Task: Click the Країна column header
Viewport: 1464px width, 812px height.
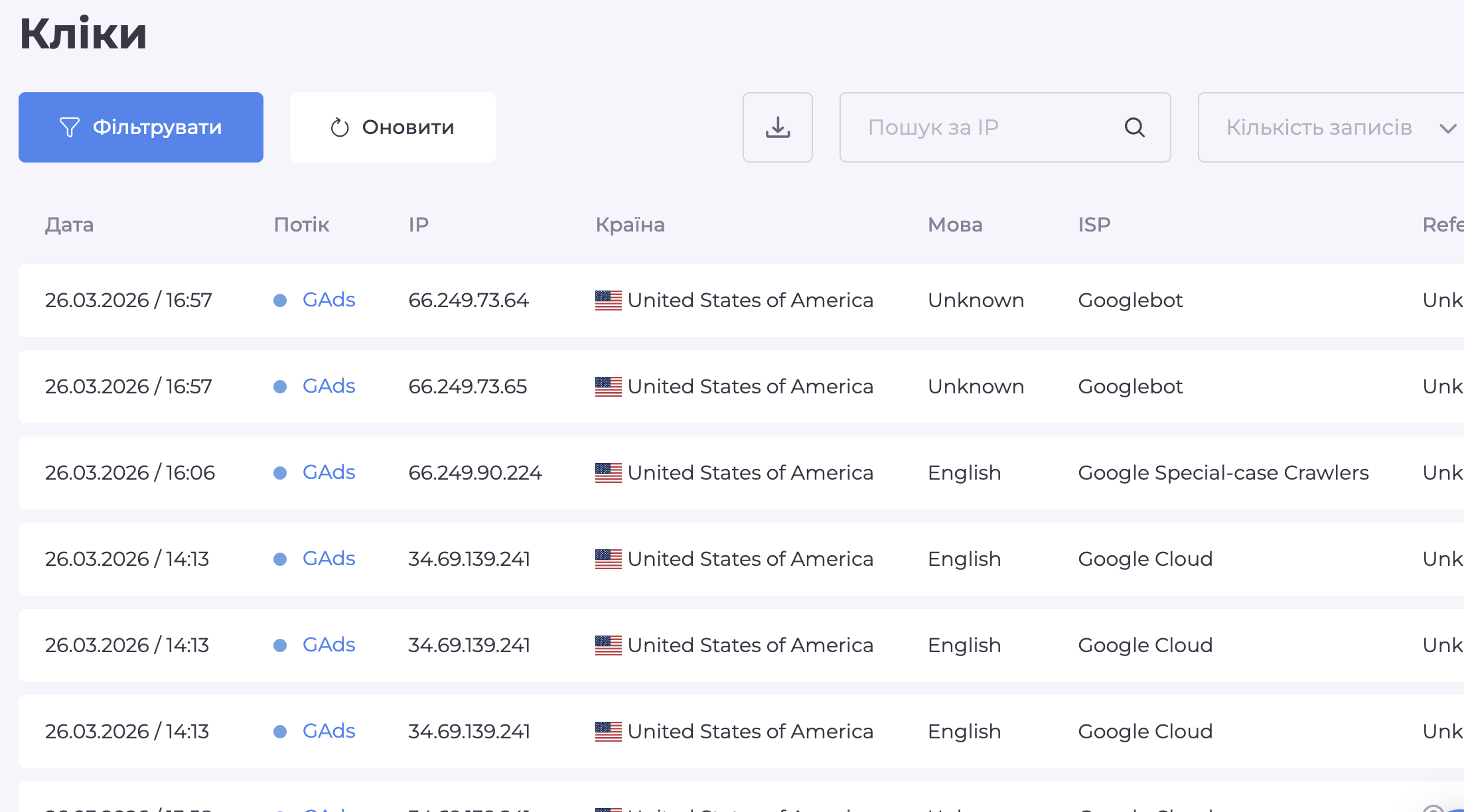Action: (630, 225)
